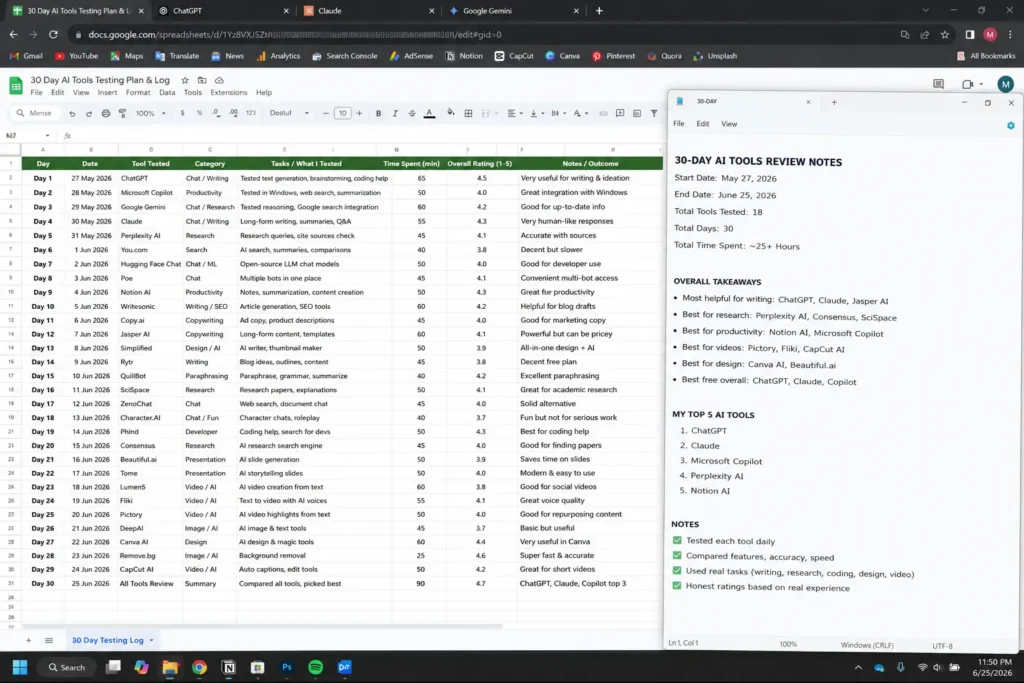Reload the page in Chrome
This screenshot has width=1024, height=683.
(x=54, y=35)
